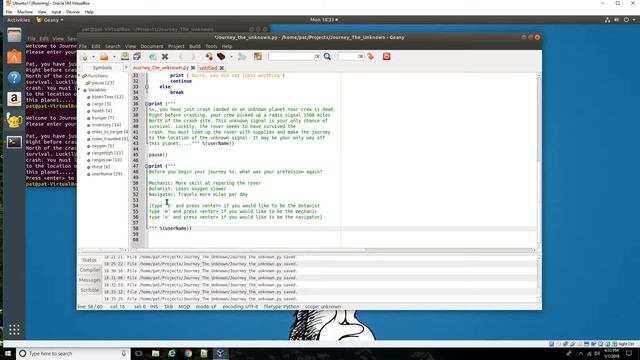The width and height of the screenshot is (640, 360).
Task: Launch Amazon from the Ubuntu dock
Action: coord(14,99)
